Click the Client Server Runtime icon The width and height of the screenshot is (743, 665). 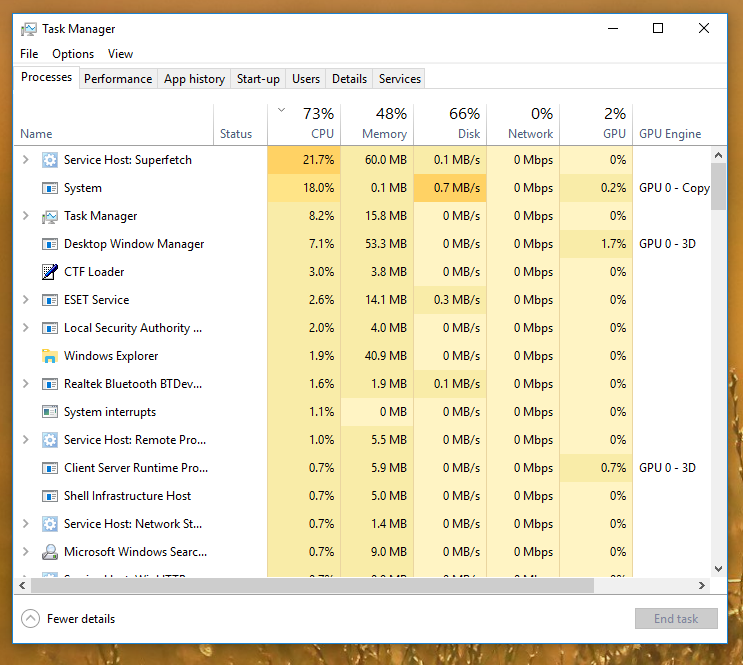pos(50,468)
